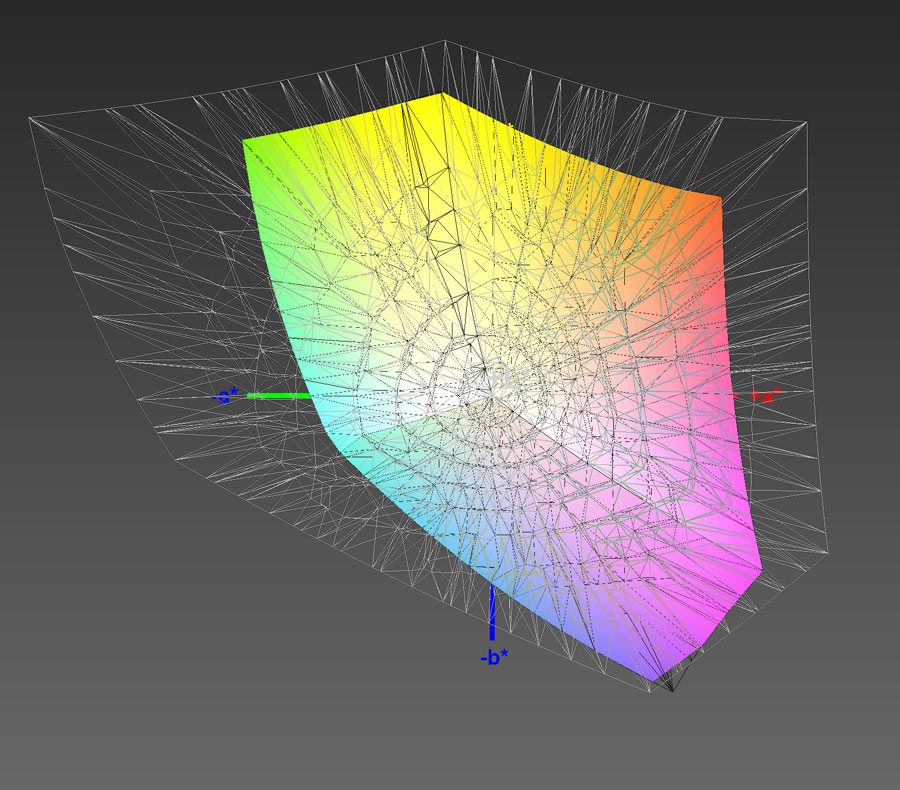The height and width of the screenshot is (790, 900).
Task: Click the L* label at center
Action: [508, 379]
